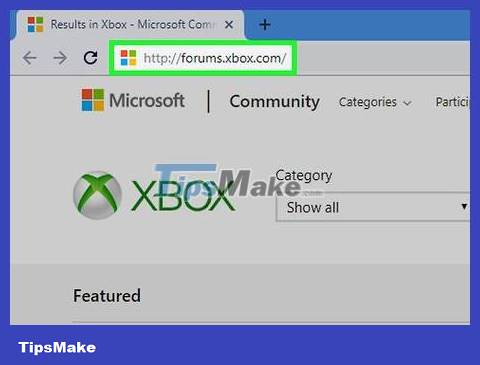This screenshot has height=365, width=480.
Task: Open the Community link
Action: 275,101
